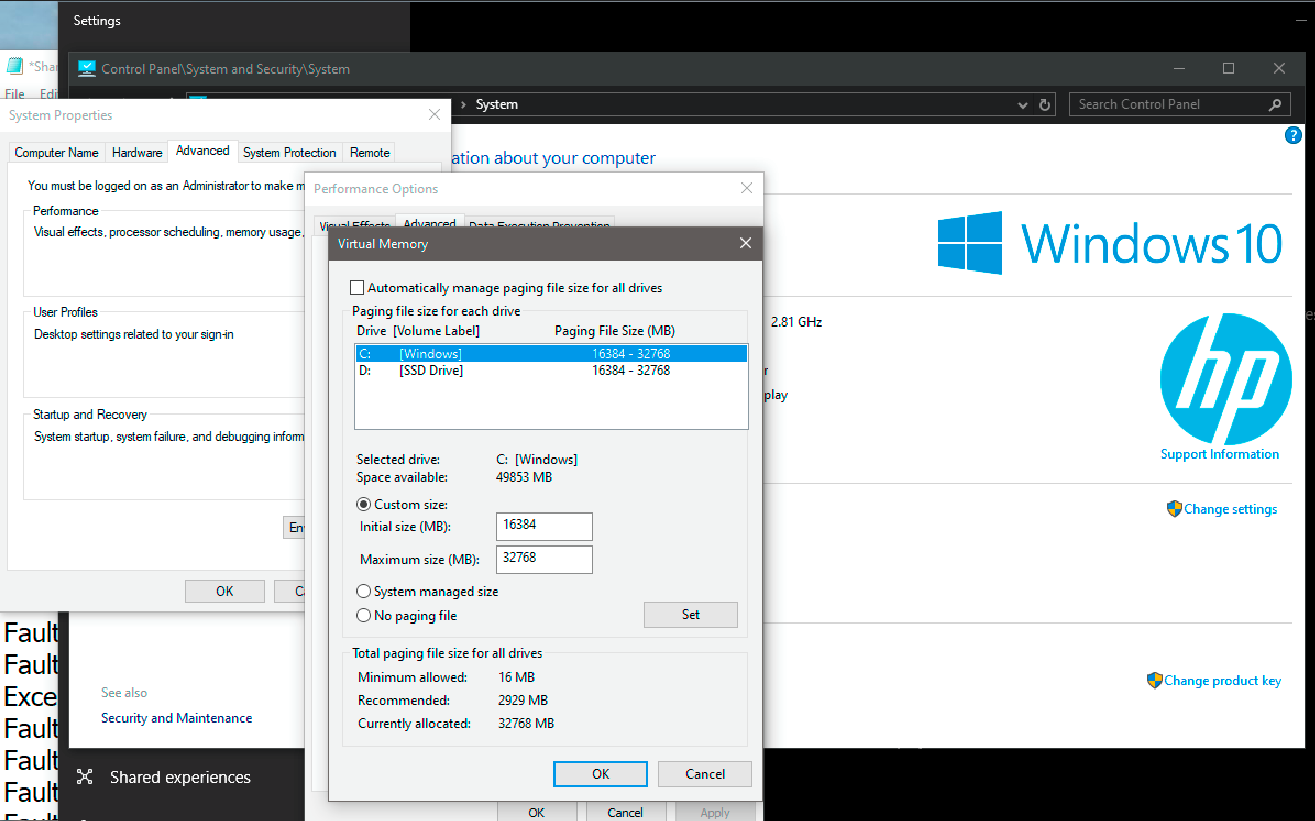The image size is (1315, 821).
Task: Click the Initial size input field
Action: tap(544, 526)
